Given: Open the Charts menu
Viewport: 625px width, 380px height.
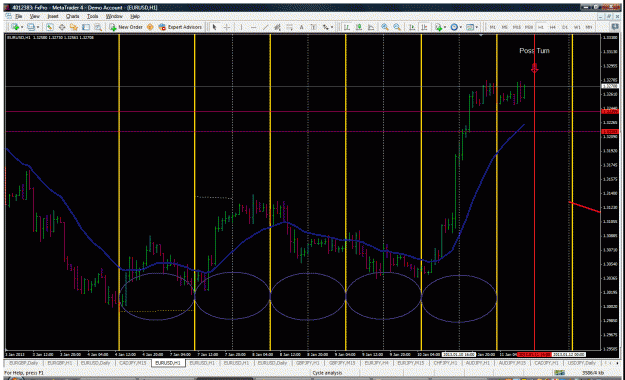Looking at the screenshot, I should pyautogui.click(x=73, y=16).
